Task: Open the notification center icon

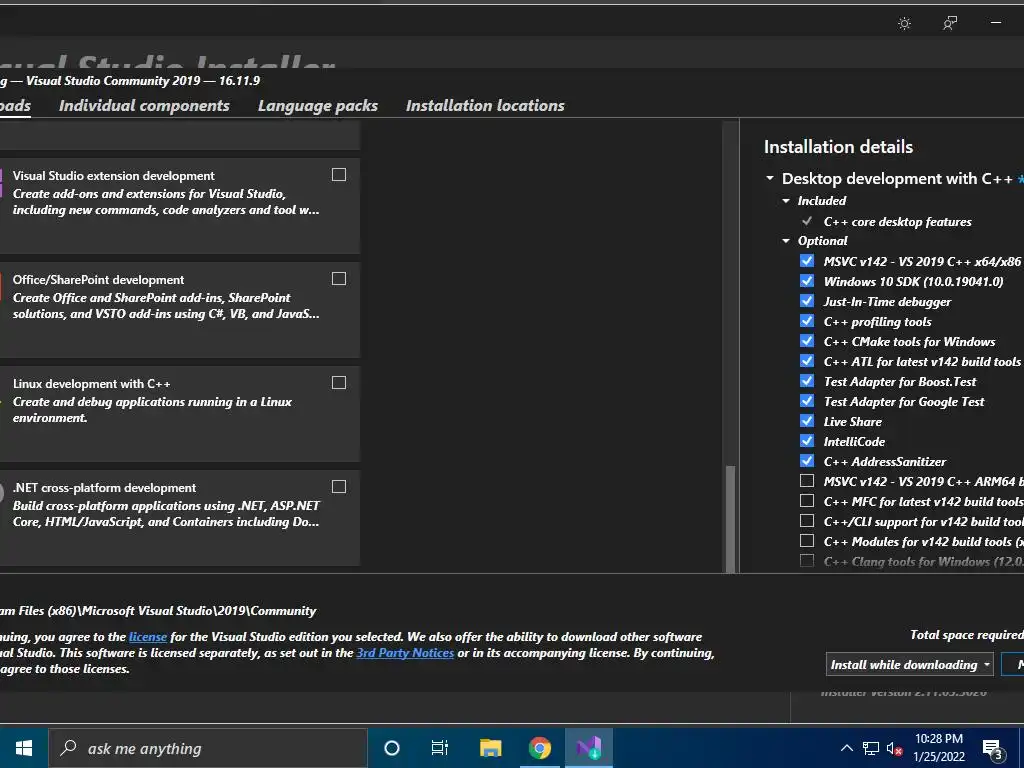Action: pos(992,749)
